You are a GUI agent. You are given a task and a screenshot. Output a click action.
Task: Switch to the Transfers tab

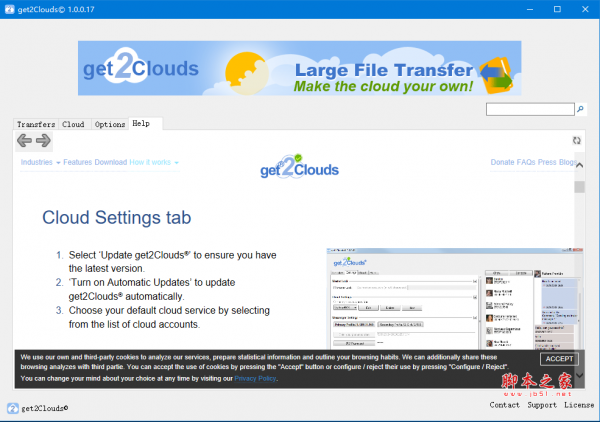(36, 124)
